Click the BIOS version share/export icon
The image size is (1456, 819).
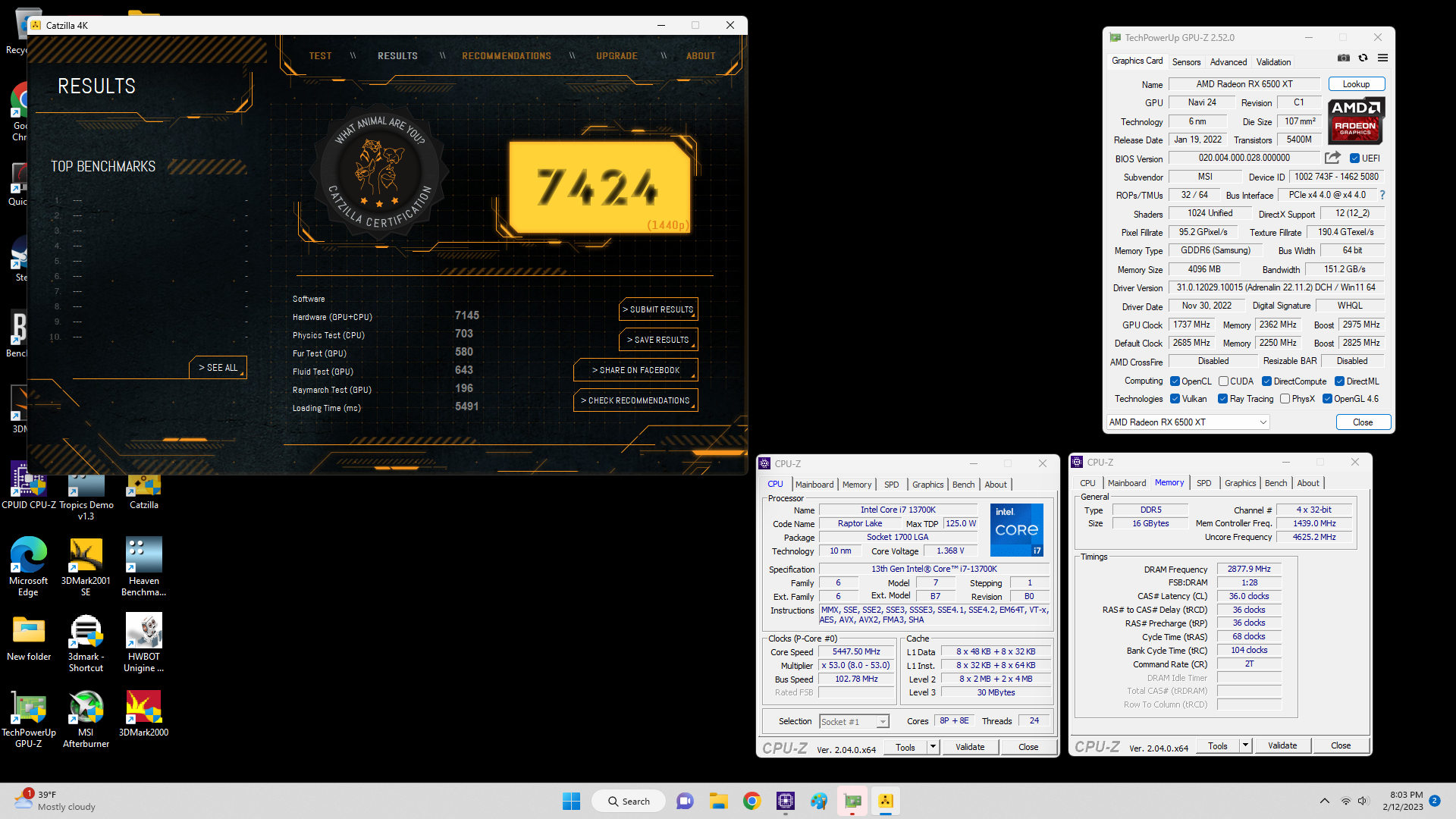[1332, 158]
